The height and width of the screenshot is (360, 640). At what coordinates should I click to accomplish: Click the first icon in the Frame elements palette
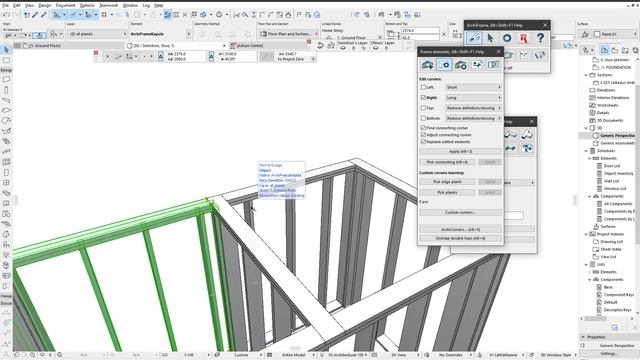(x=427, y=65)
